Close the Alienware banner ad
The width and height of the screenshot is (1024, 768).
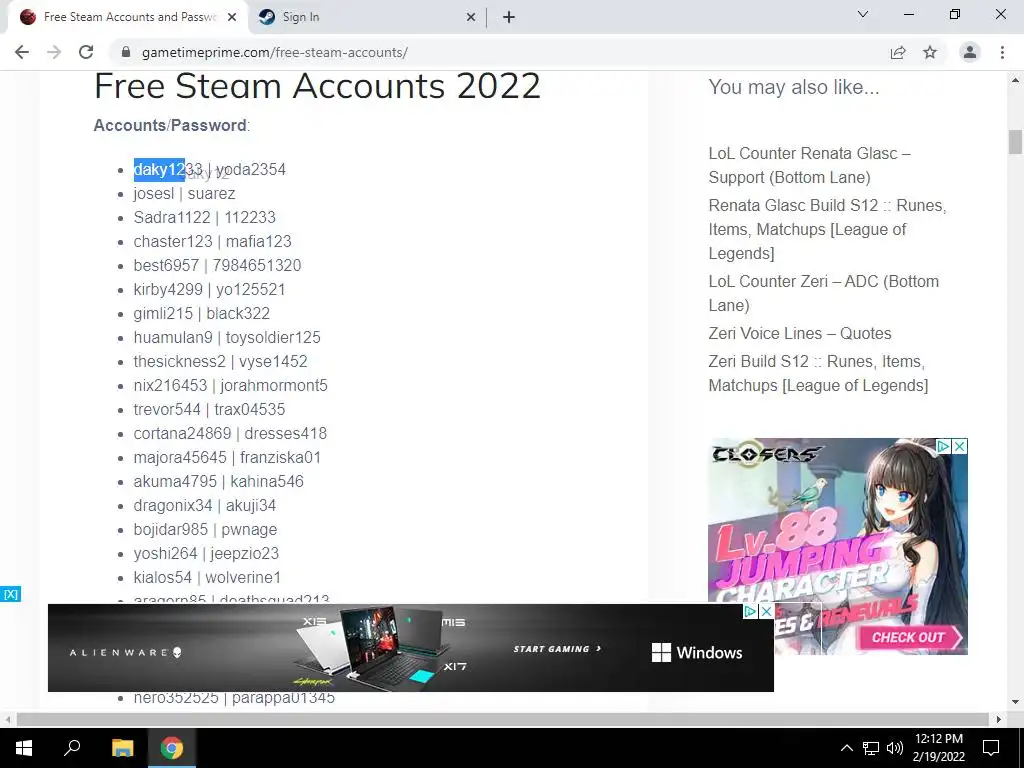coord(767,611)
